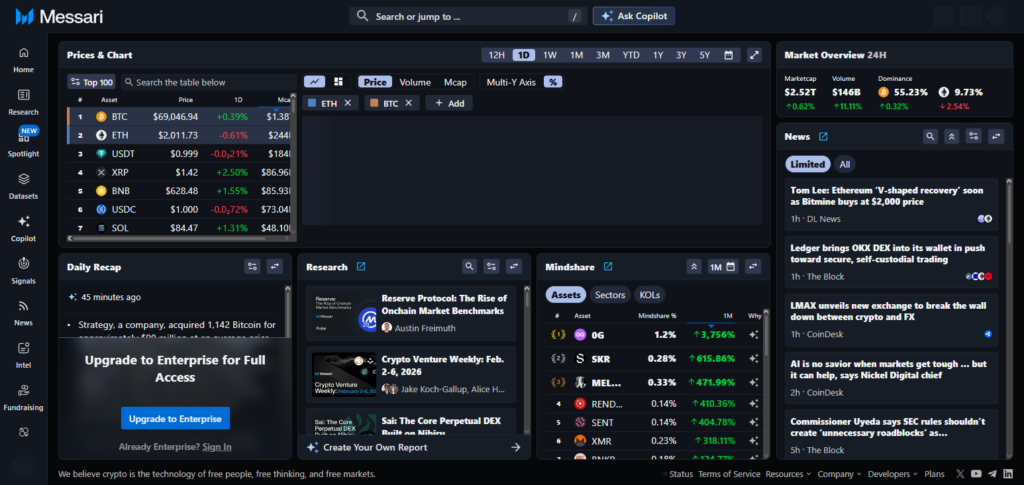Expand the Resources footer menu
The image size is (1024, 485).
(x=787, y=474)
